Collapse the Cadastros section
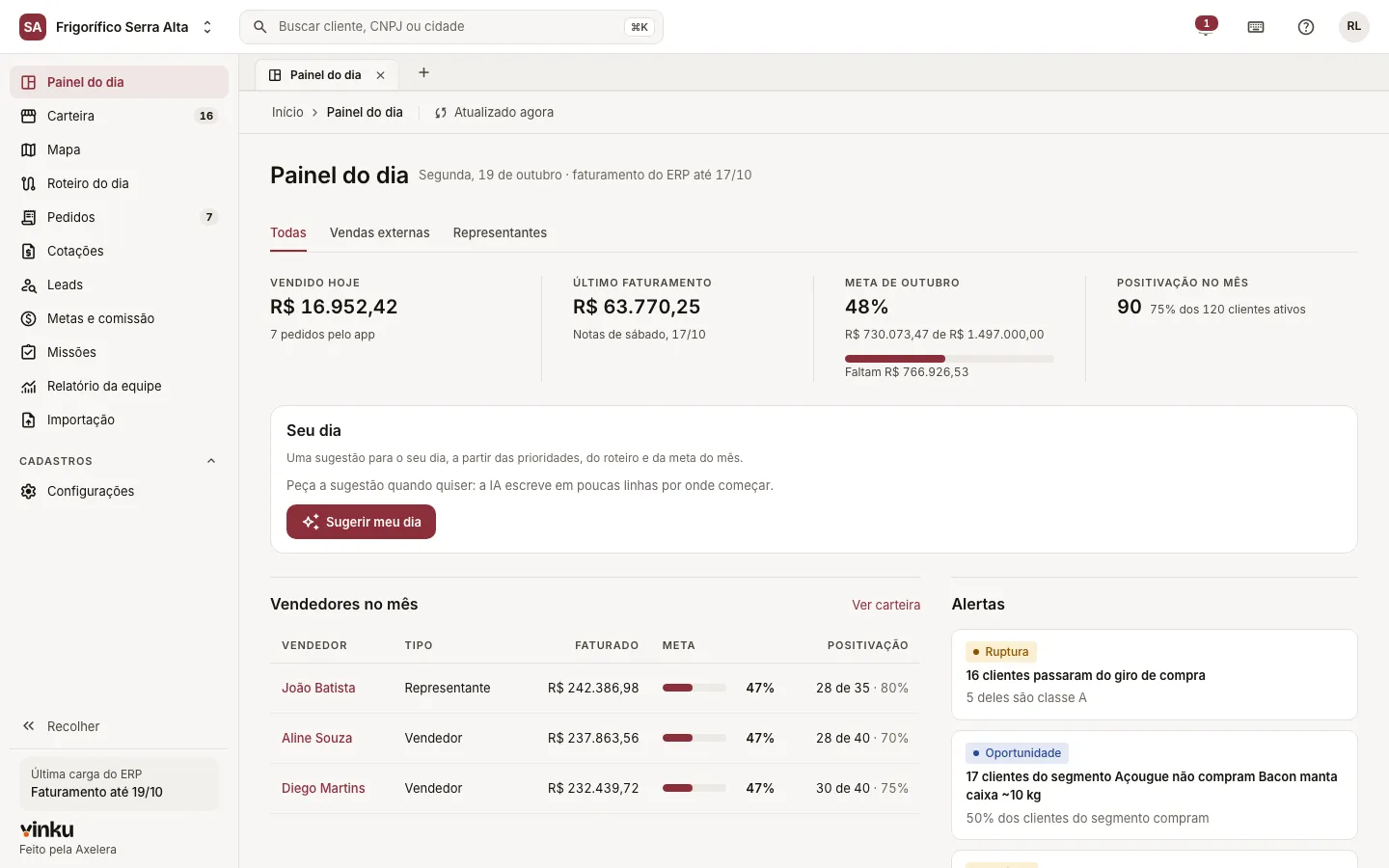The height and width of the screenshot is (868, 1389). 211,461
